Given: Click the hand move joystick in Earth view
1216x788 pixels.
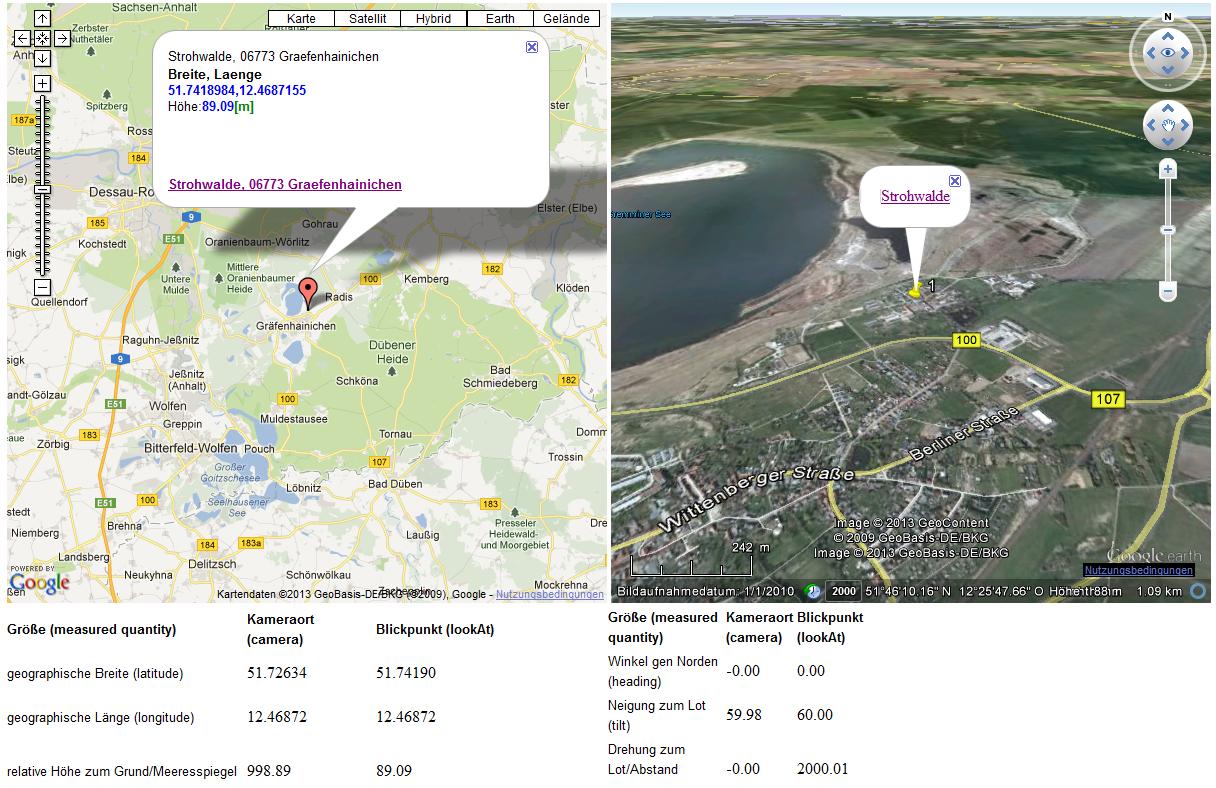Looking at the screenshot, I should click(1167, 125).
